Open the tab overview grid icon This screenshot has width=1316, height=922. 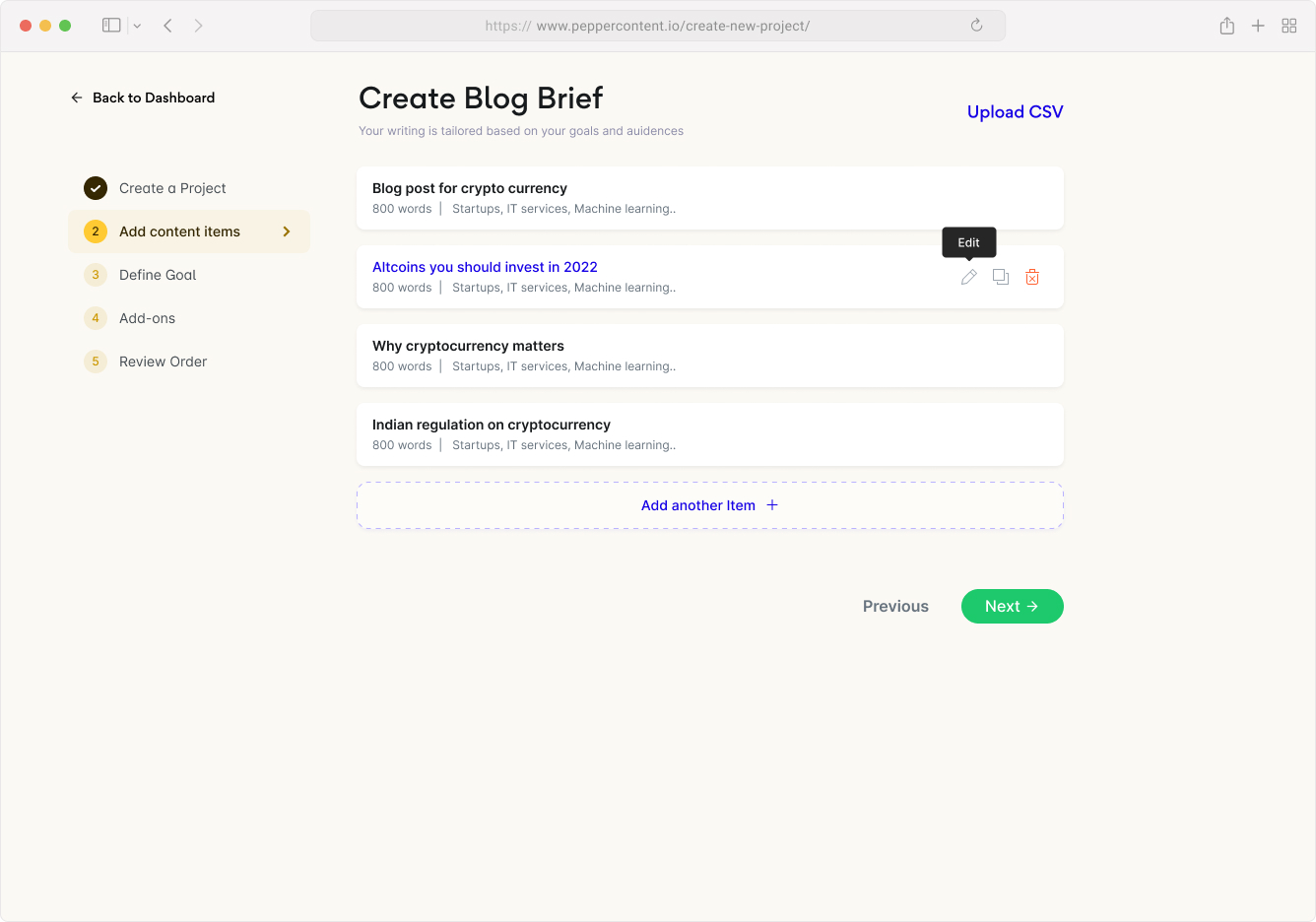click(1289, 26)
